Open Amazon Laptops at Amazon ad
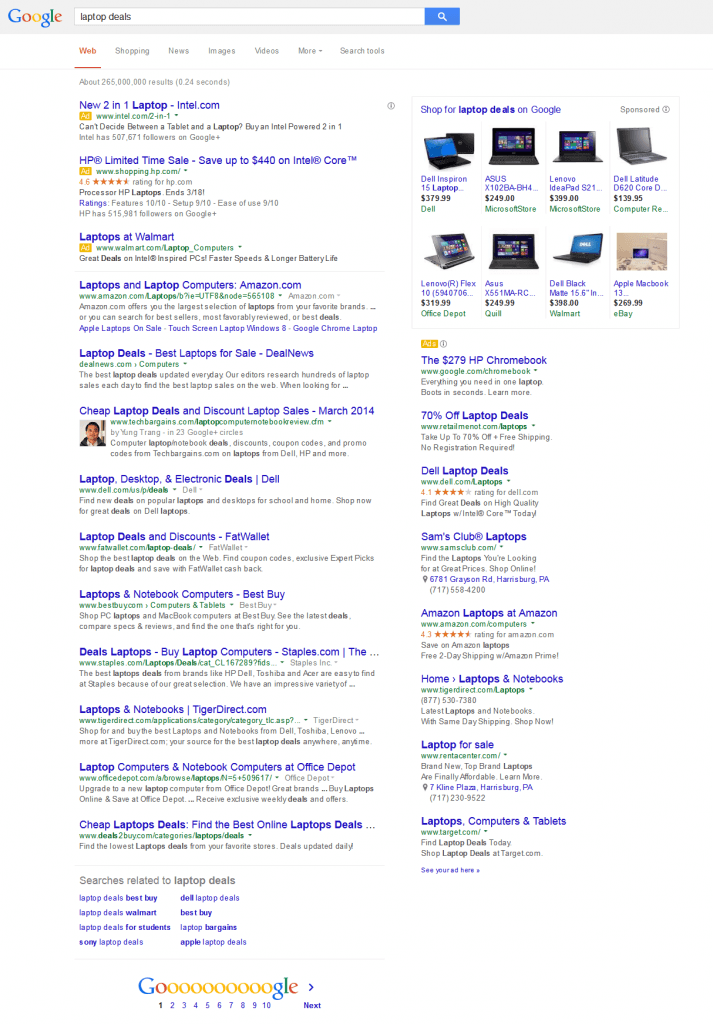 [x=489, y=613]
